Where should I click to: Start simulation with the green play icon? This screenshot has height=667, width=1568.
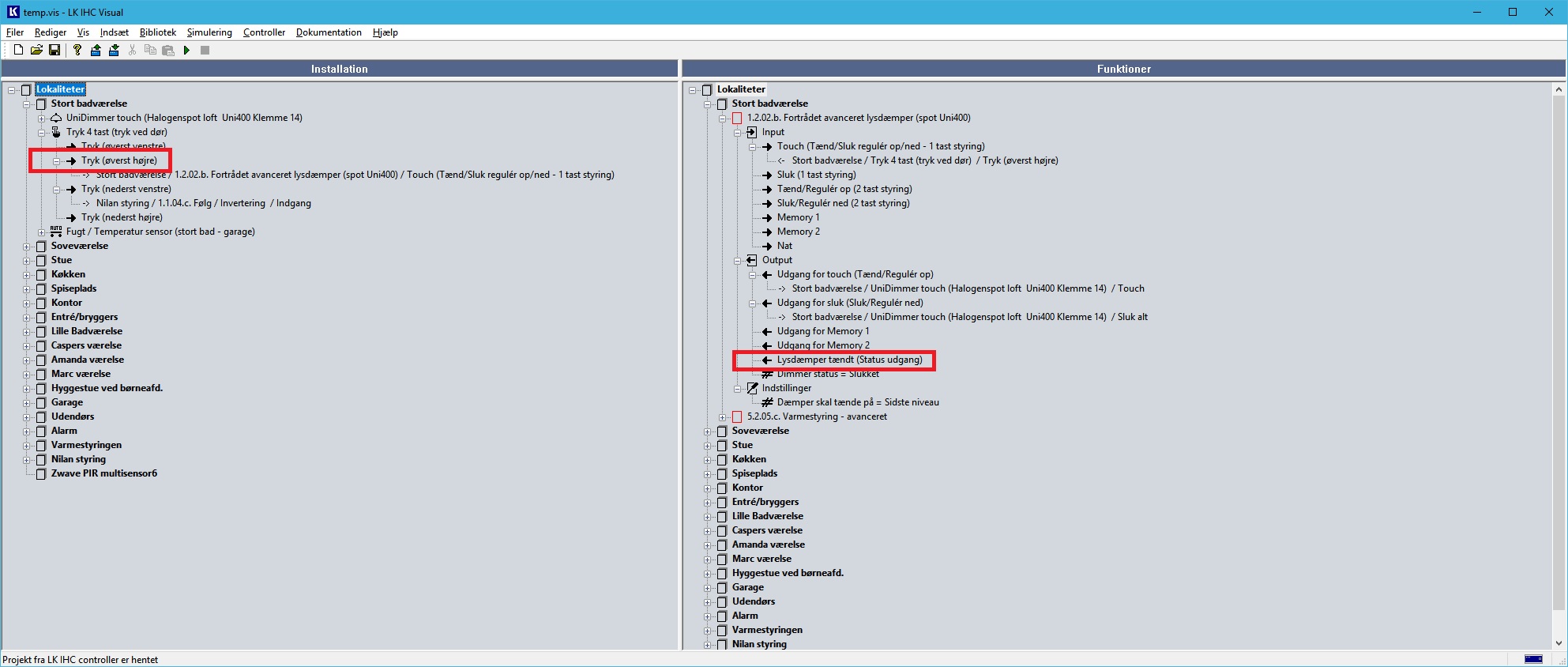pyautogui.click(x=186, y=51)
